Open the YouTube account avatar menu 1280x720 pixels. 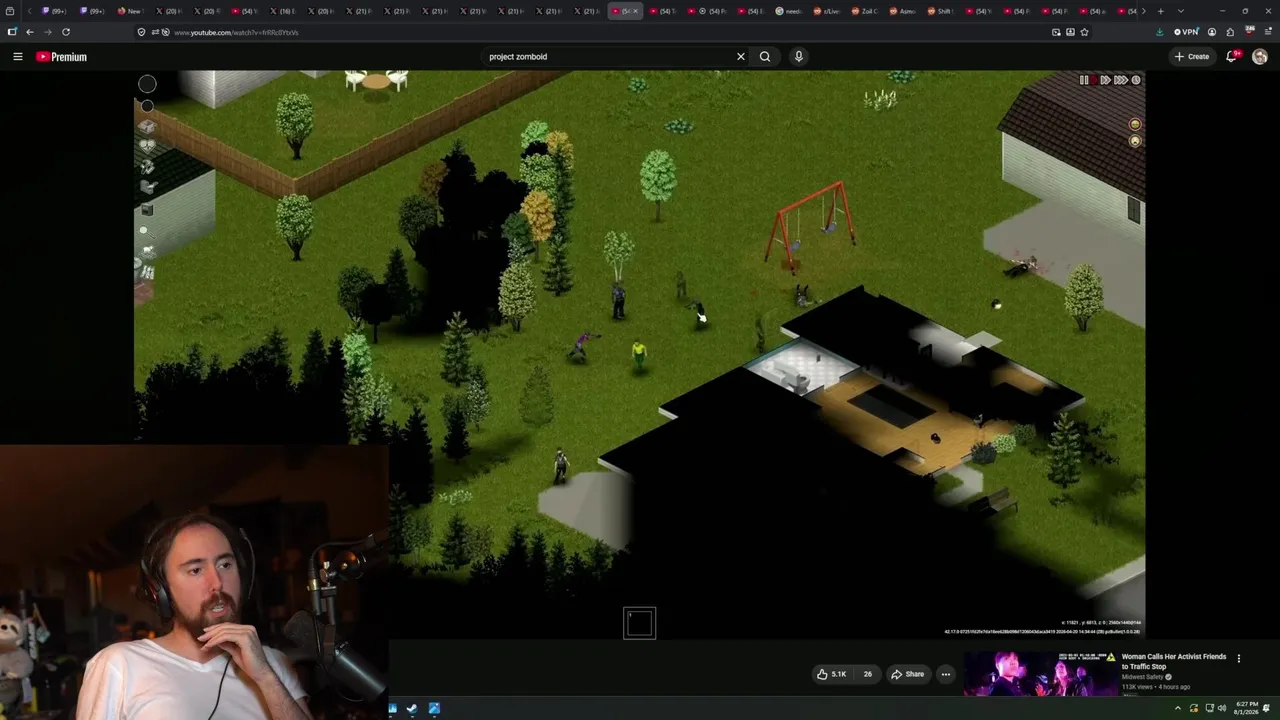pos(1260,57)
